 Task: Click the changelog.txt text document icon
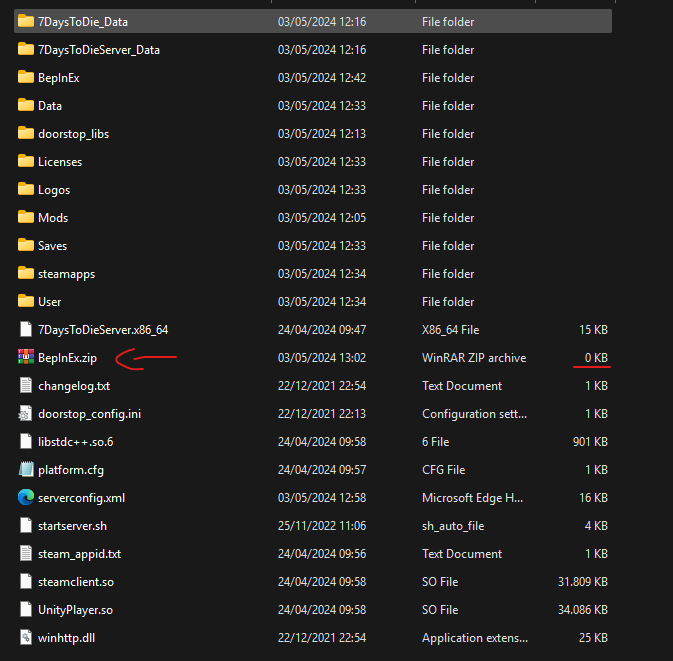pos(26,385)
